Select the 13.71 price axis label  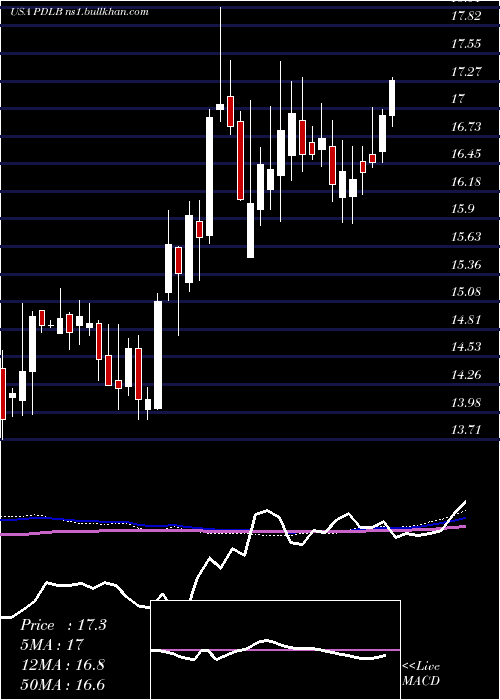point(467,430)
